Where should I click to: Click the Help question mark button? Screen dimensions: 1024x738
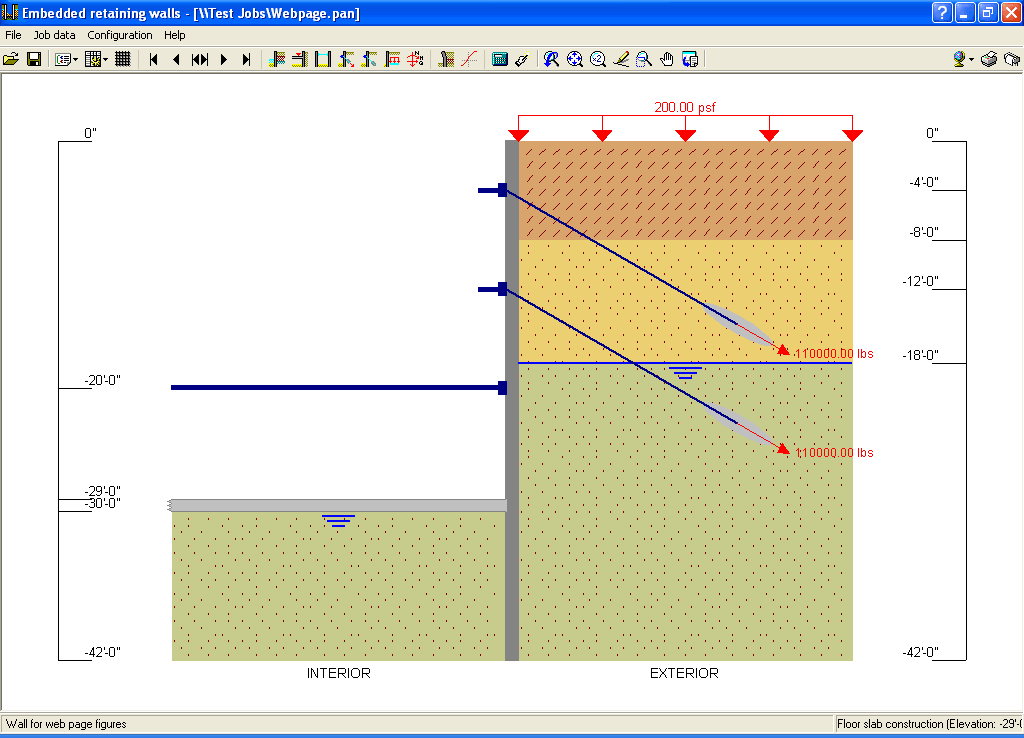pos(942,12)
